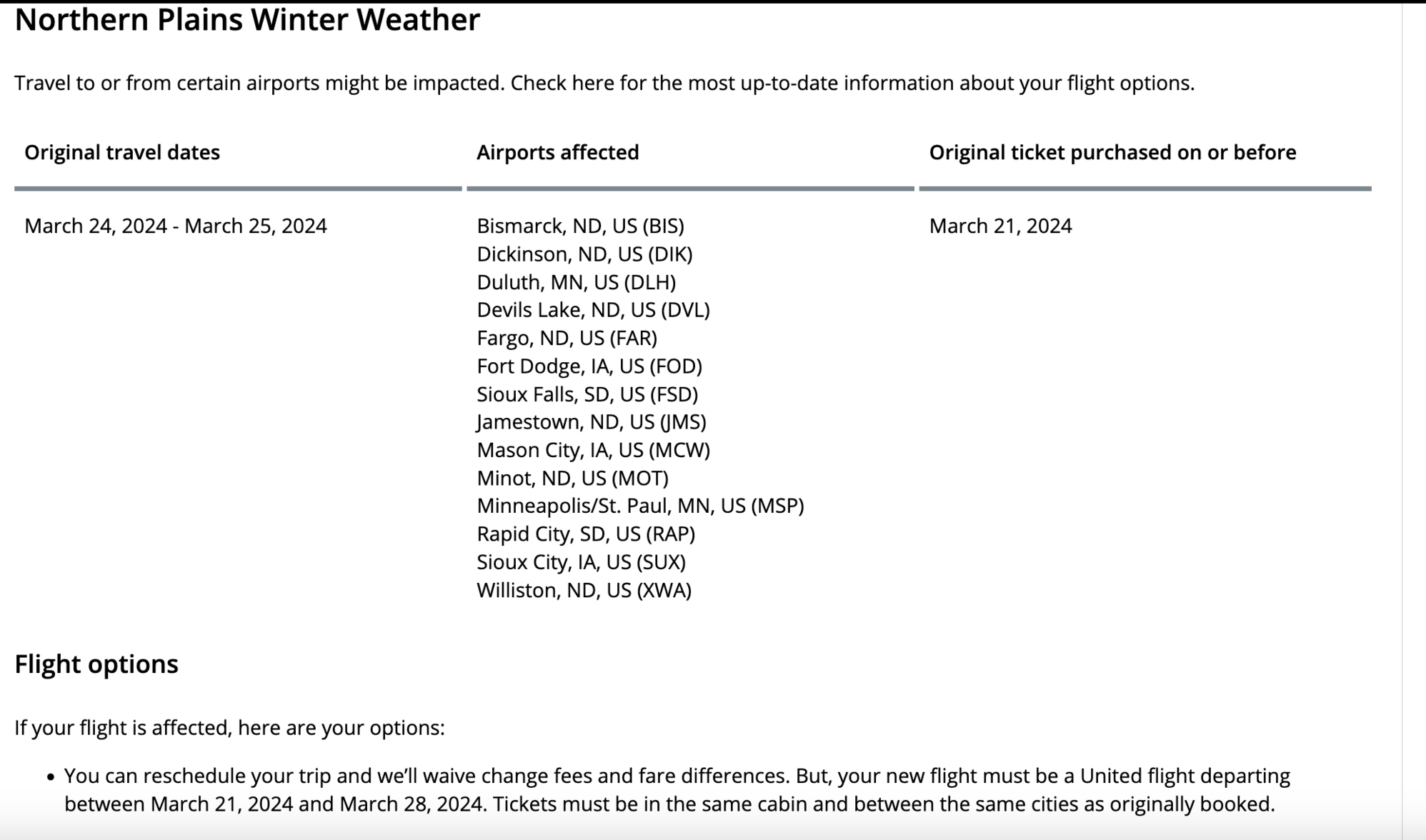Image resolution: width=1426 pixels, height=840 pixels.
Task: Click Dickinson, ND, US (DIK) in the list
Action: pos(584,254)
